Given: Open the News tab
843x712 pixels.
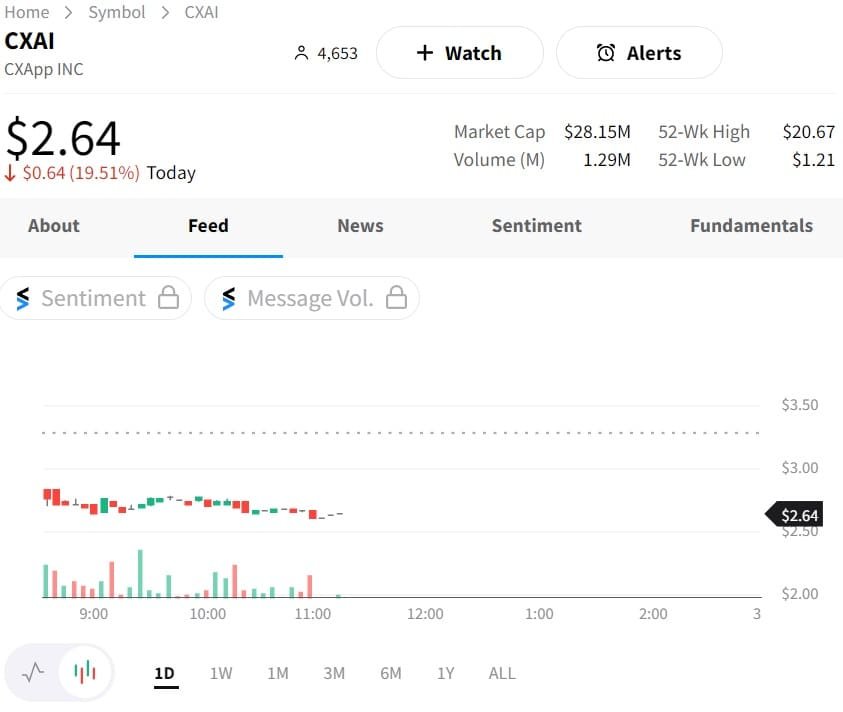Looking at the screenshot, I should point(360,226).
